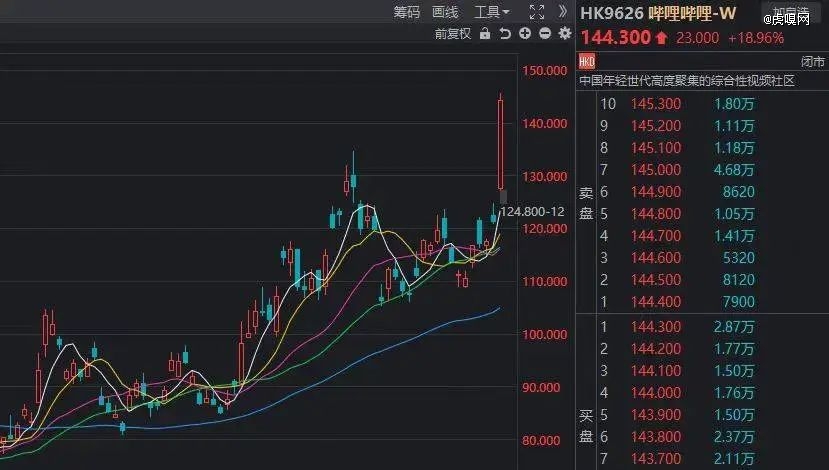829x470 pixels.
Task: Open the 前复权 adjustment selector
Action: (452, 34)
